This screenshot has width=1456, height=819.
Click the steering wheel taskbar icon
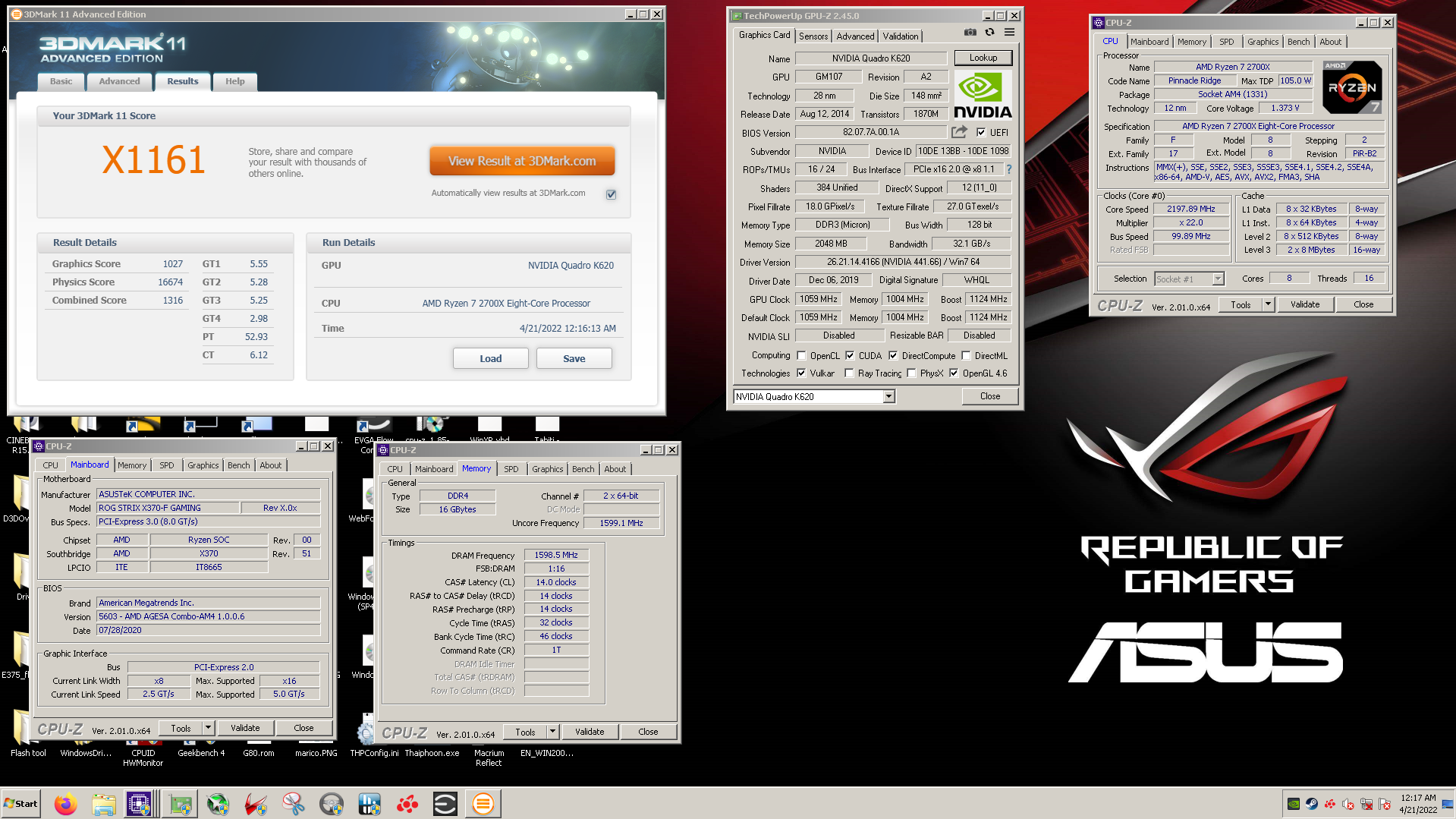pos(332,804)
